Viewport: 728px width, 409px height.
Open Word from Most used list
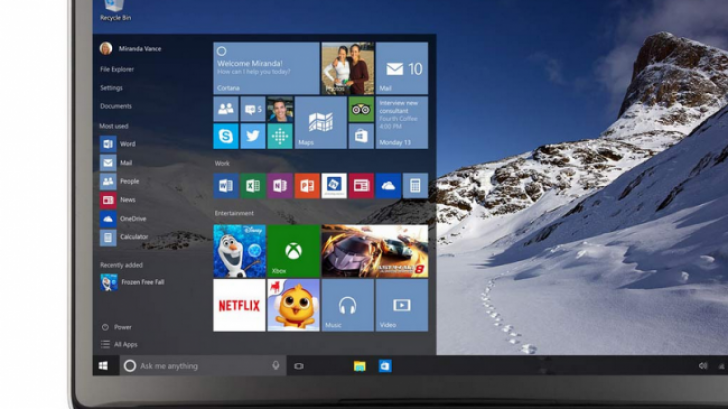coord(118,144)
